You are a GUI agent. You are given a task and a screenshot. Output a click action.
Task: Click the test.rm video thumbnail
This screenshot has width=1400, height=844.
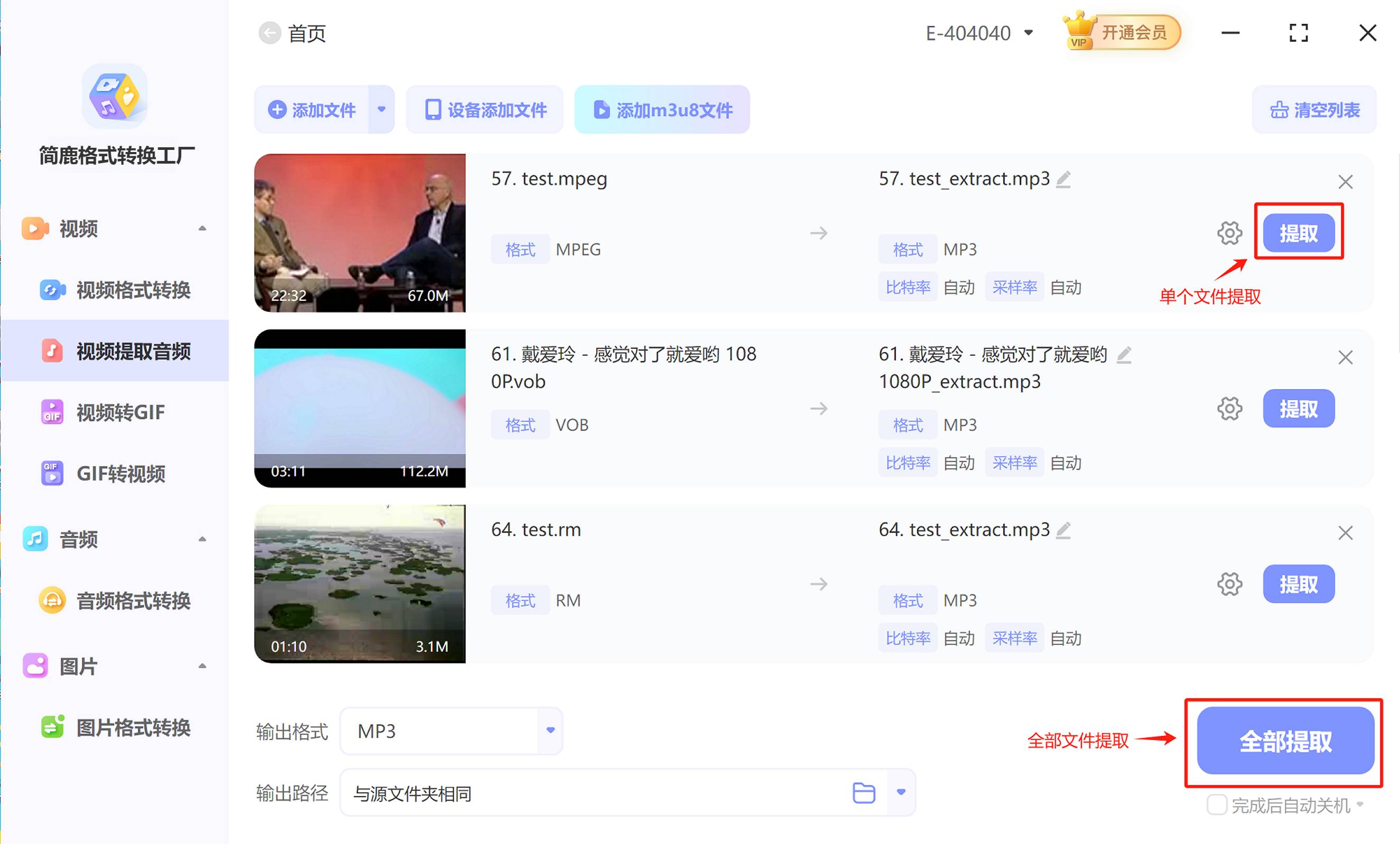pyautogui.click(x=359, y=583)
